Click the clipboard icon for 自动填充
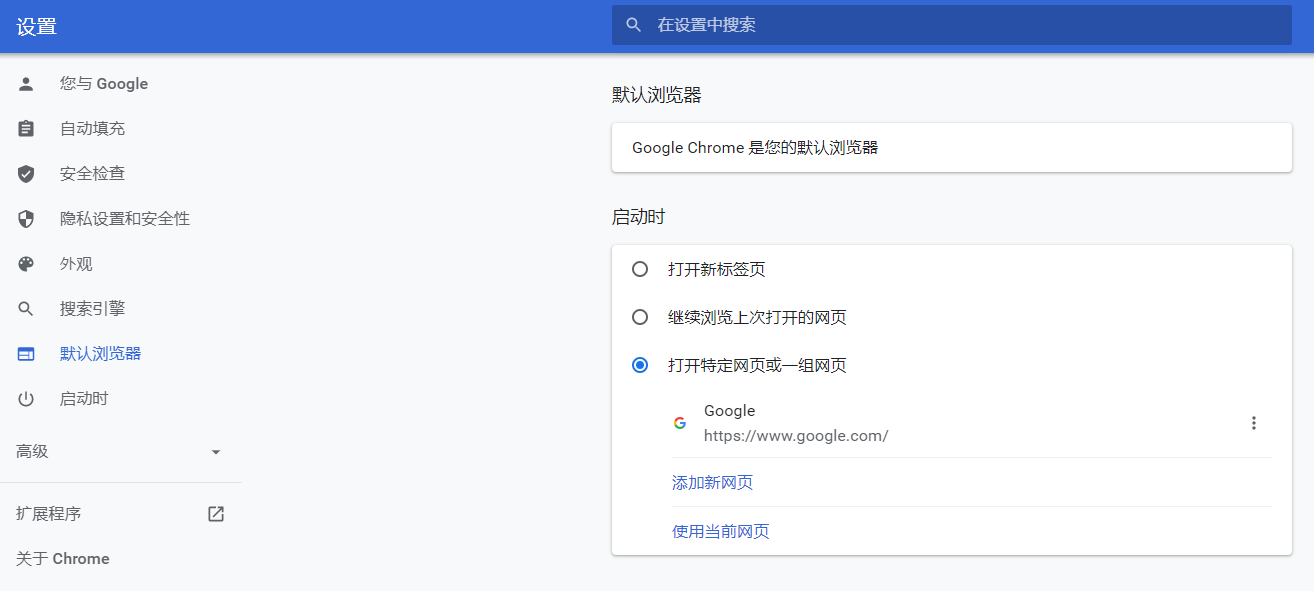Image resolution: width=1314 pixels, height=591 pixels. tap(26, 129)
